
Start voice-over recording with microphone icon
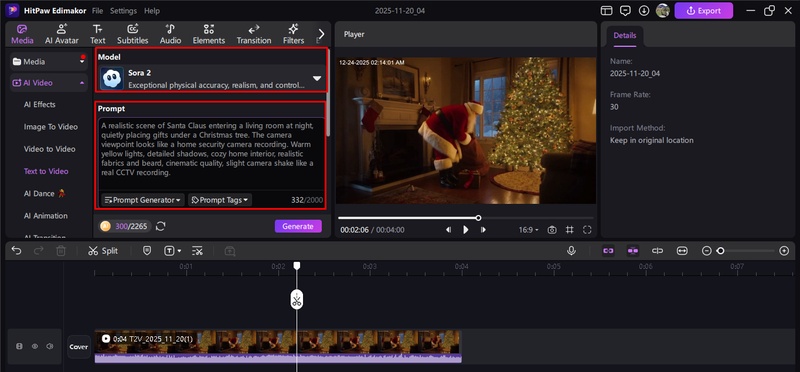[x=571, y=251]
